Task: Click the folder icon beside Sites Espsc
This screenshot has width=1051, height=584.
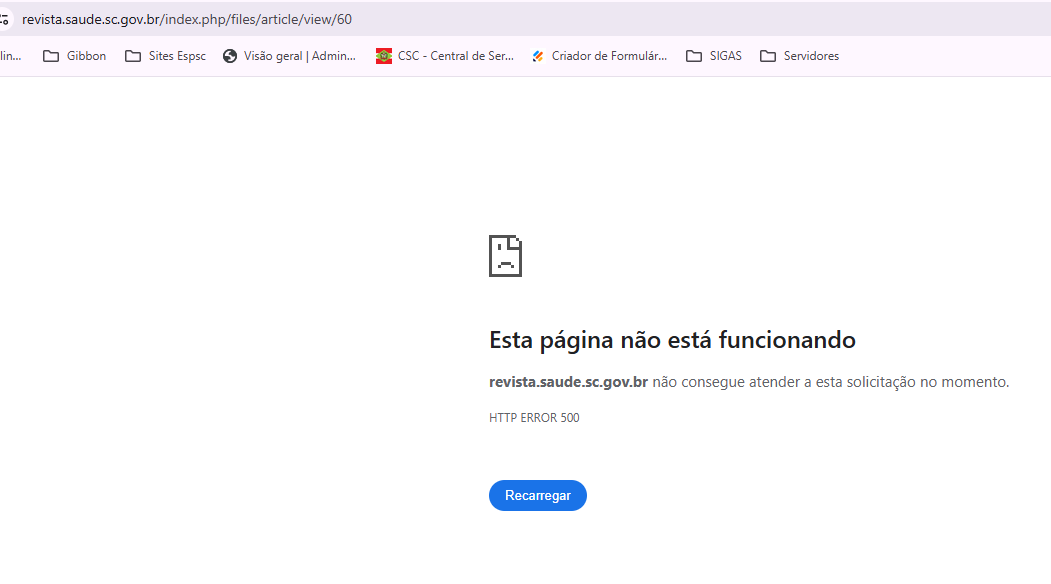Action: (x=133, y=56)
